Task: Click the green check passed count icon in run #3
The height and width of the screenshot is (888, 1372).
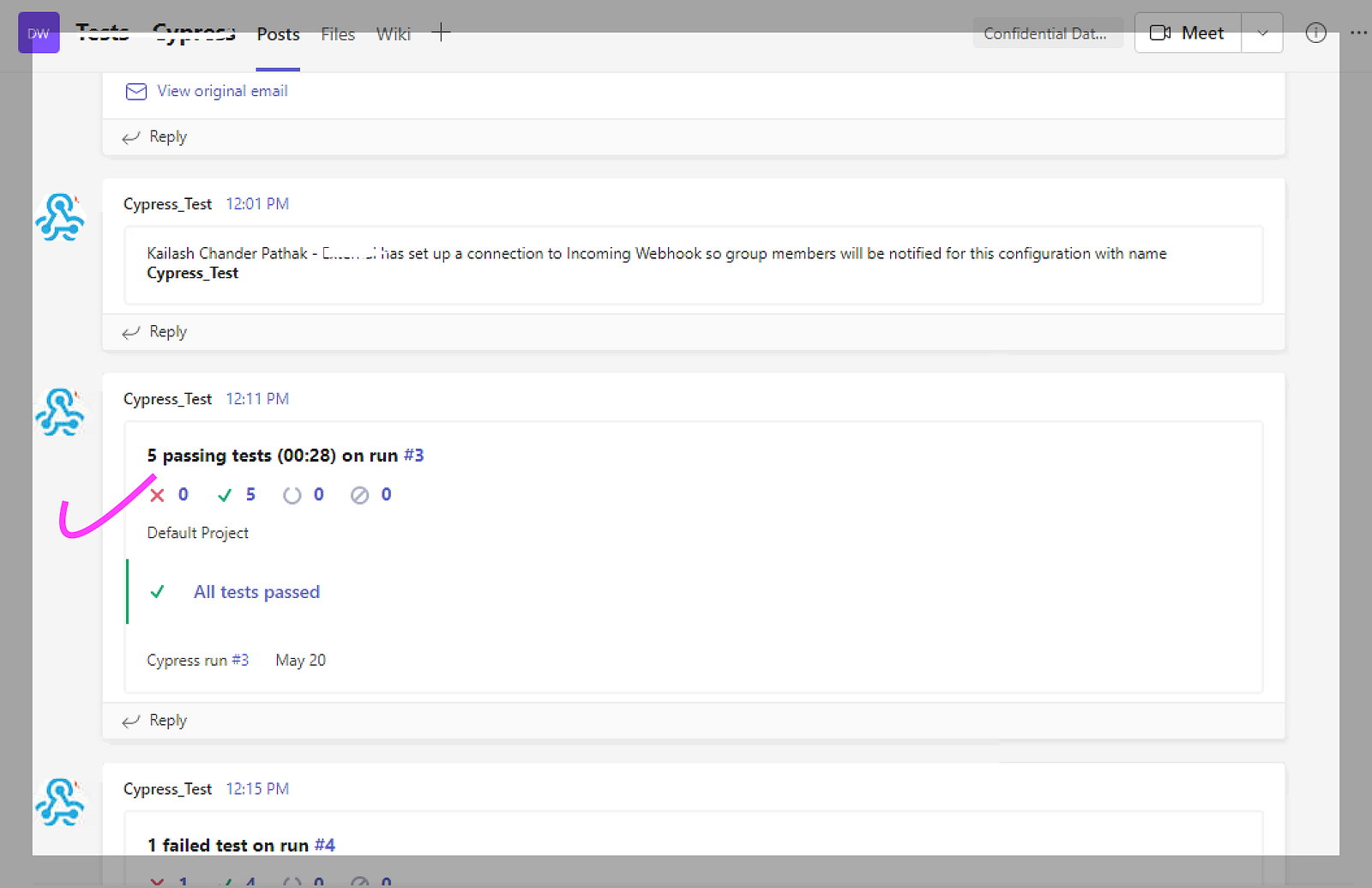Action: (225, 495)
